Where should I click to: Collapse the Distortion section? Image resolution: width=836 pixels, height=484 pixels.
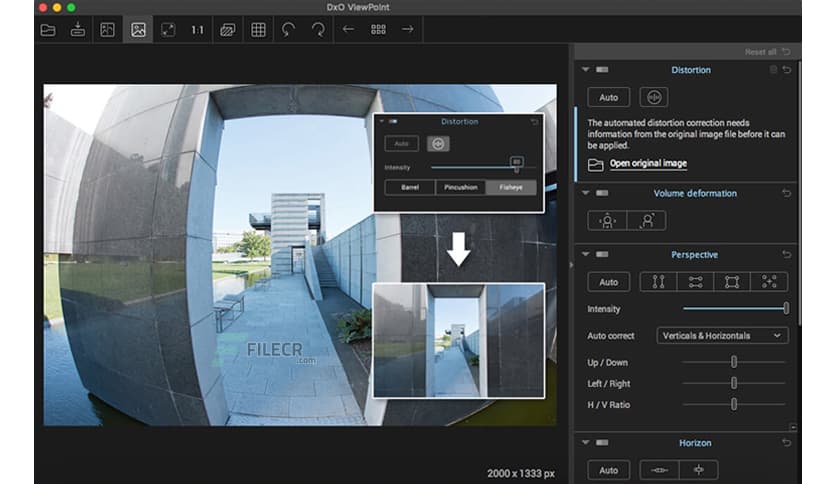coord(585,70)
